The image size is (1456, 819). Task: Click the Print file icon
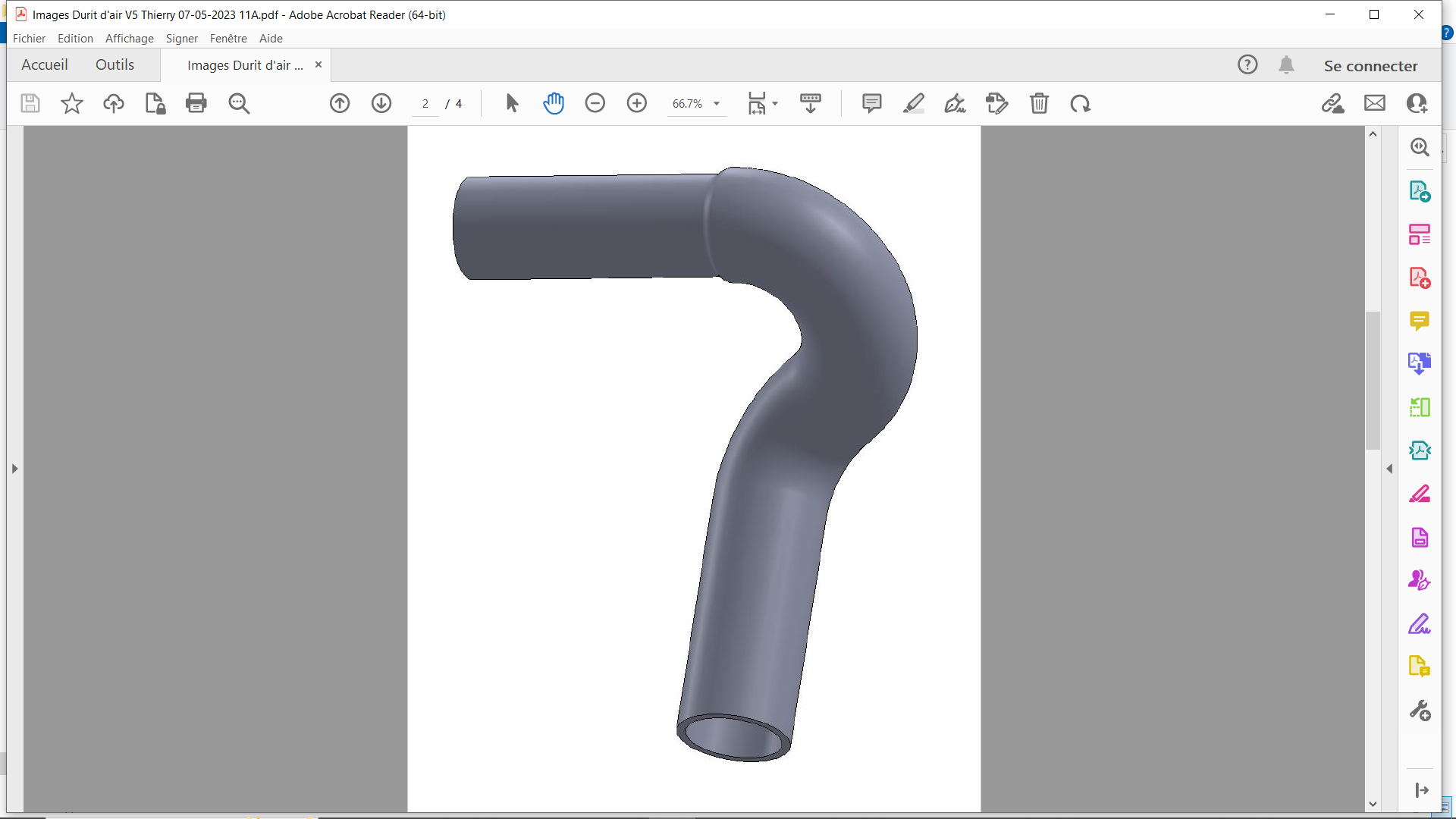[196, 103]
